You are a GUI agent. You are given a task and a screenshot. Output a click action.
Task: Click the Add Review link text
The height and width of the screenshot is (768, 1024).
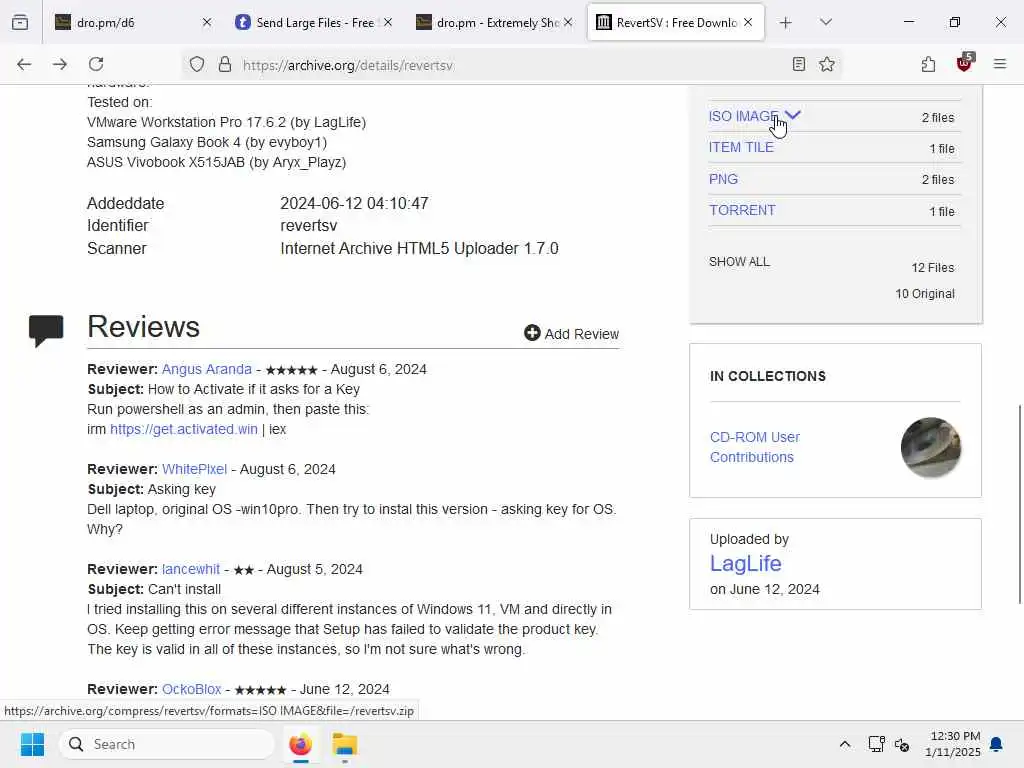(x=581, y=334)
